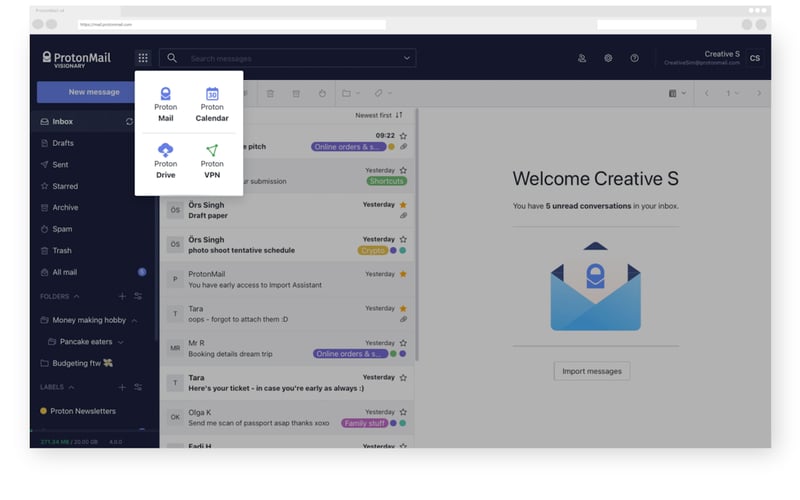The width and height of the screenshot is (800, 500).
Task: Open Proton Mail from the app switcher
Action: click(165, 105)
